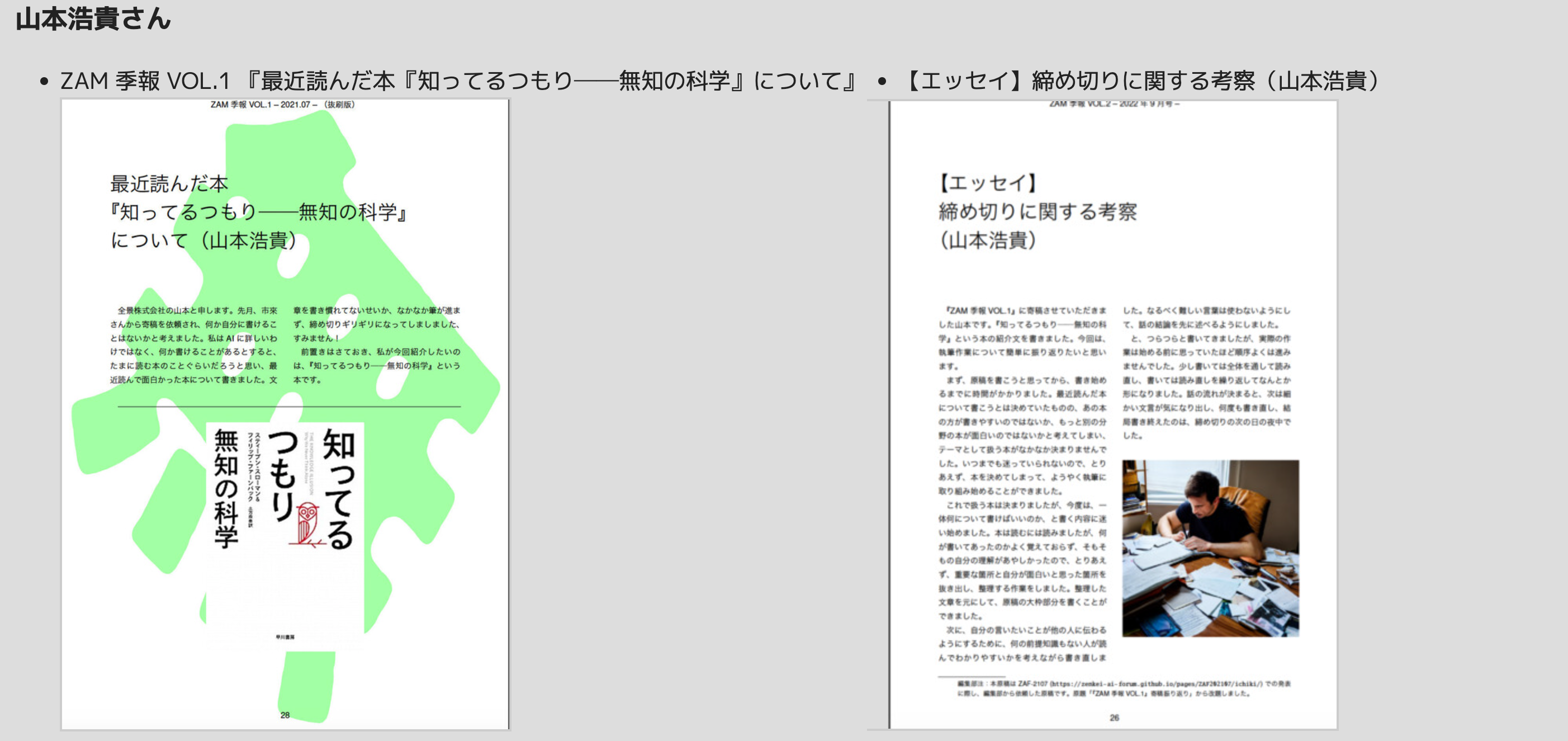
Task: Click (山本浩貴) author name in right page
Action: [987, 240]
